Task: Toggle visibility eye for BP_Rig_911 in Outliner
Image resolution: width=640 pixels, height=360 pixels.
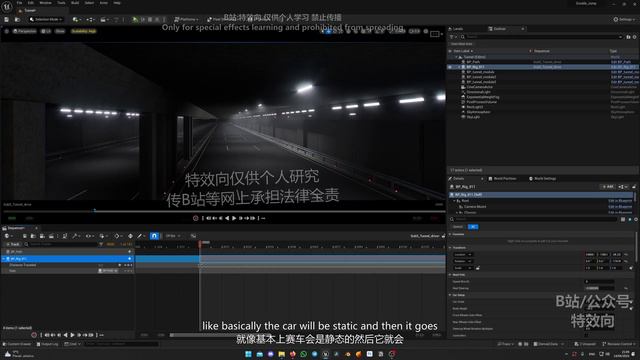Action: click(451, 67)
